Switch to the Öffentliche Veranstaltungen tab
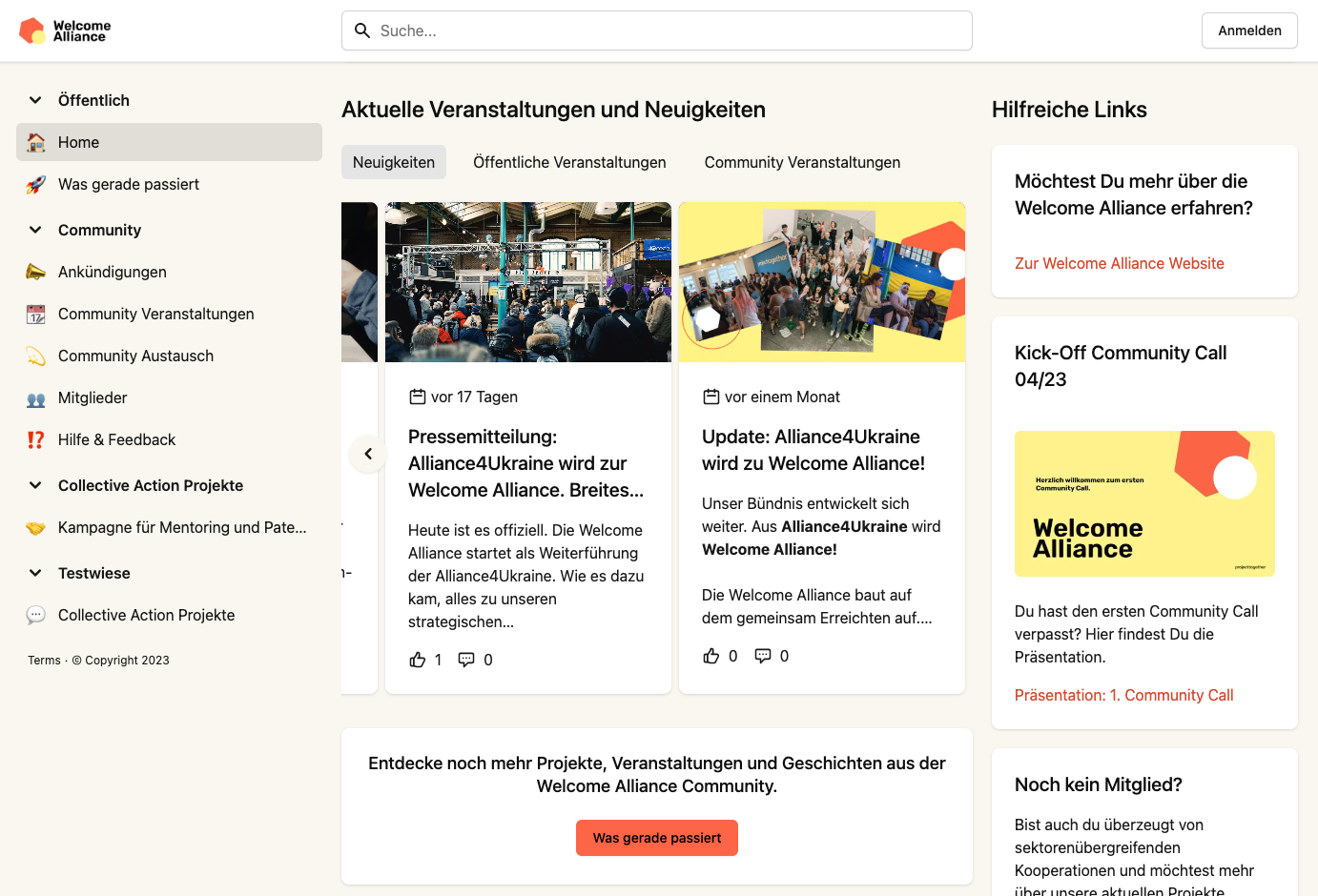This screenshot has width=1318, height=896. [x=569, y=162]
